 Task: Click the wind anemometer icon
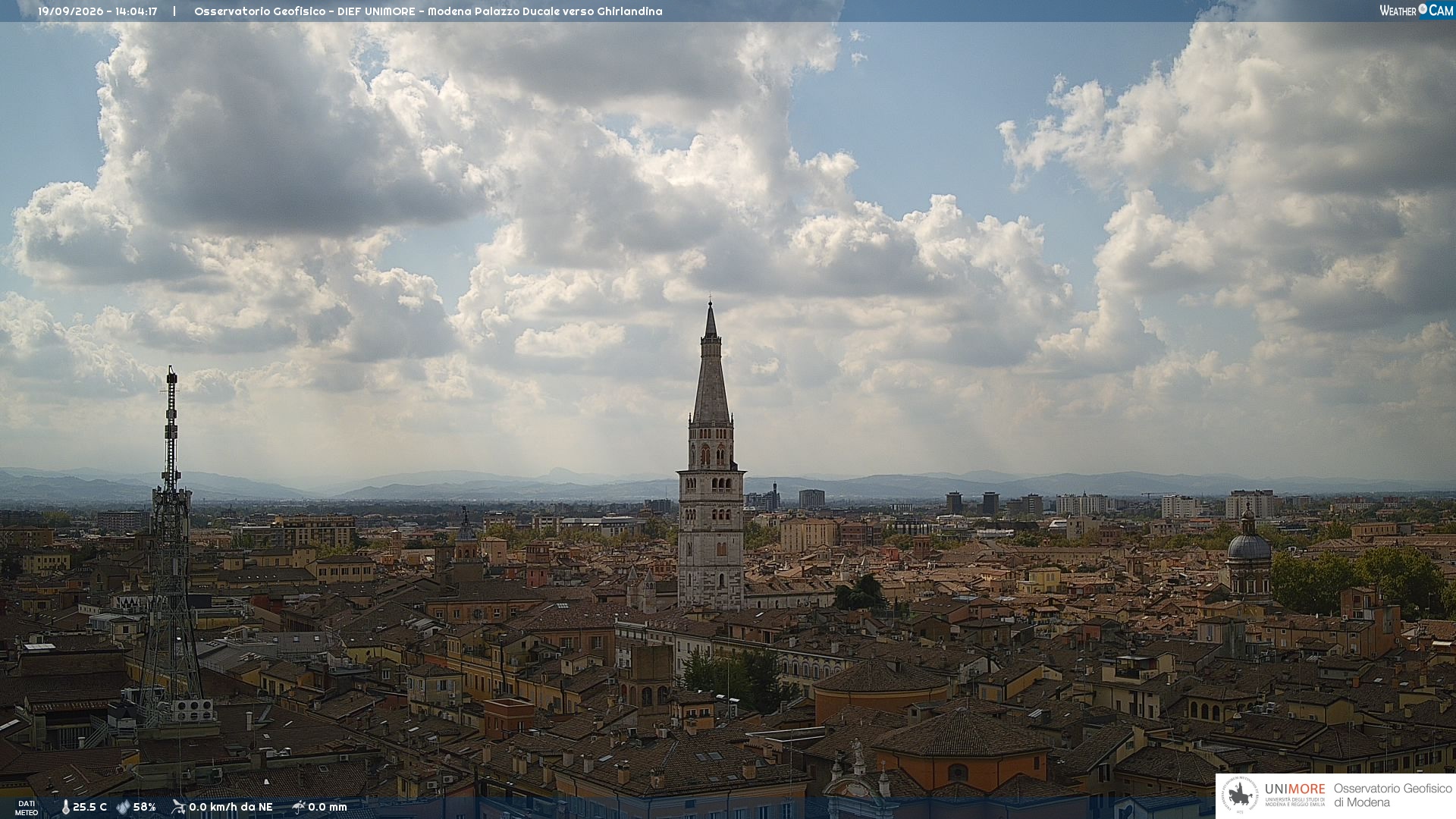(x=178, y=807)
